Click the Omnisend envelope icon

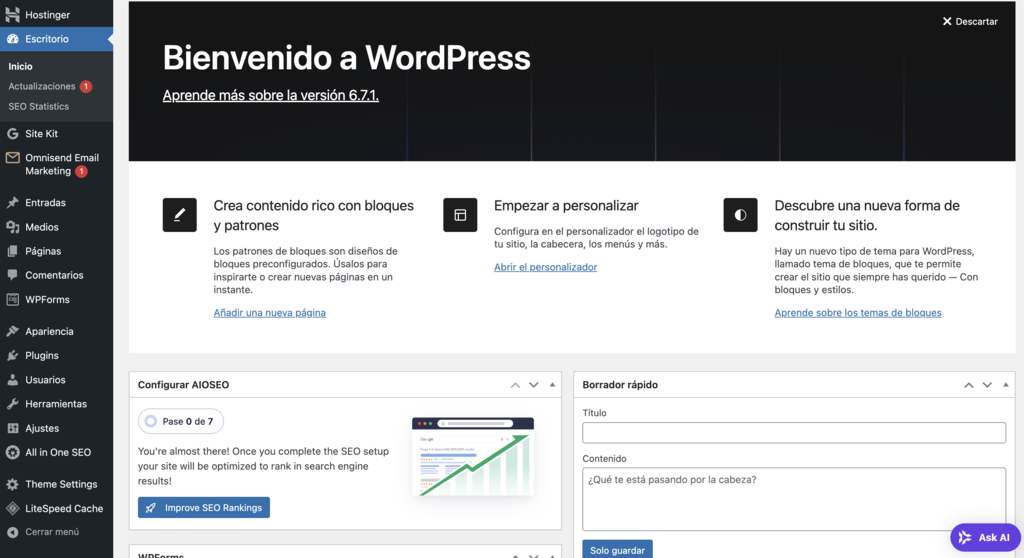pos(12,157)
